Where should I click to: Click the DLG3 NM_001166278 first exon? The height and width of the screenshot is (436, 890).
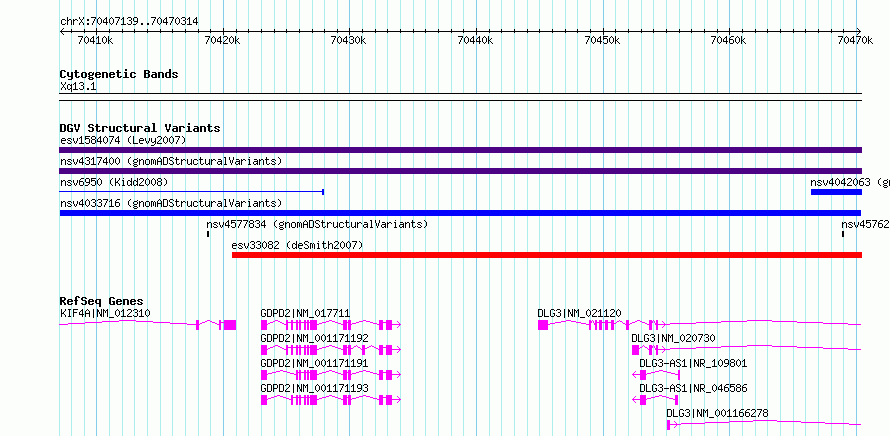tap(669, 425)
